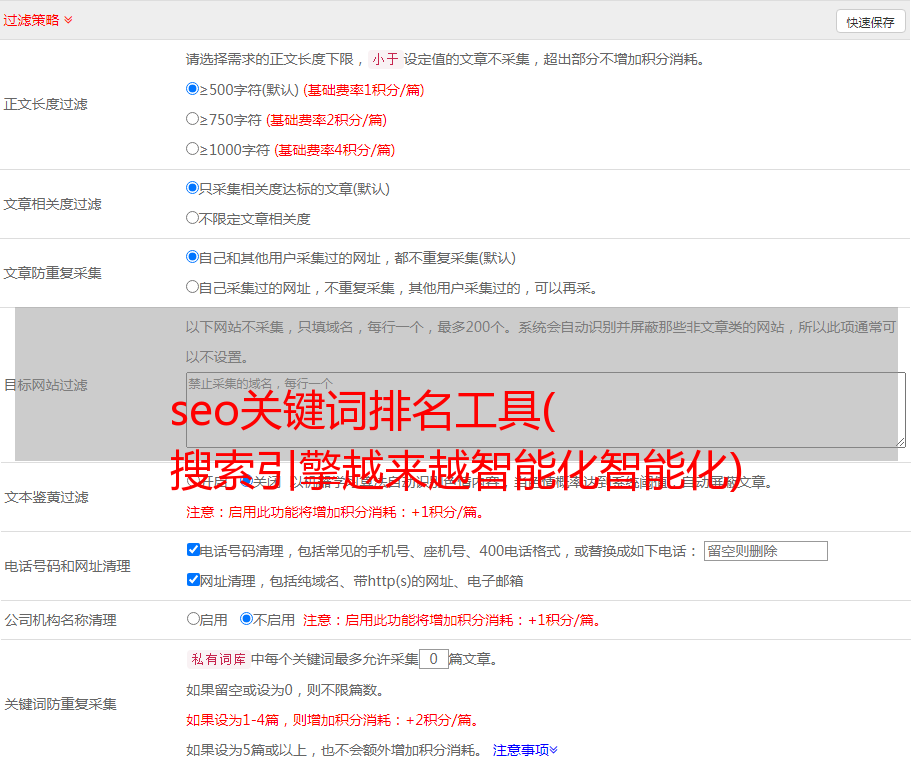
Task: Select 关闭 for 文本鉴黄过滤
Action: [246, 481]
